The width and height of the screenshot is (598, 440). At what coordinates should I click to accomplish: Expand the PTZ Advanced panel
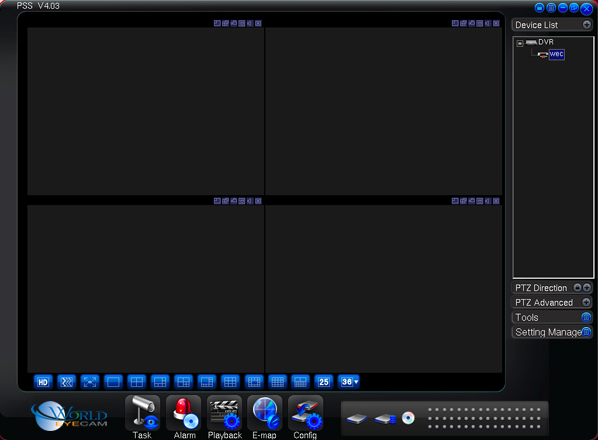point(587,302)
